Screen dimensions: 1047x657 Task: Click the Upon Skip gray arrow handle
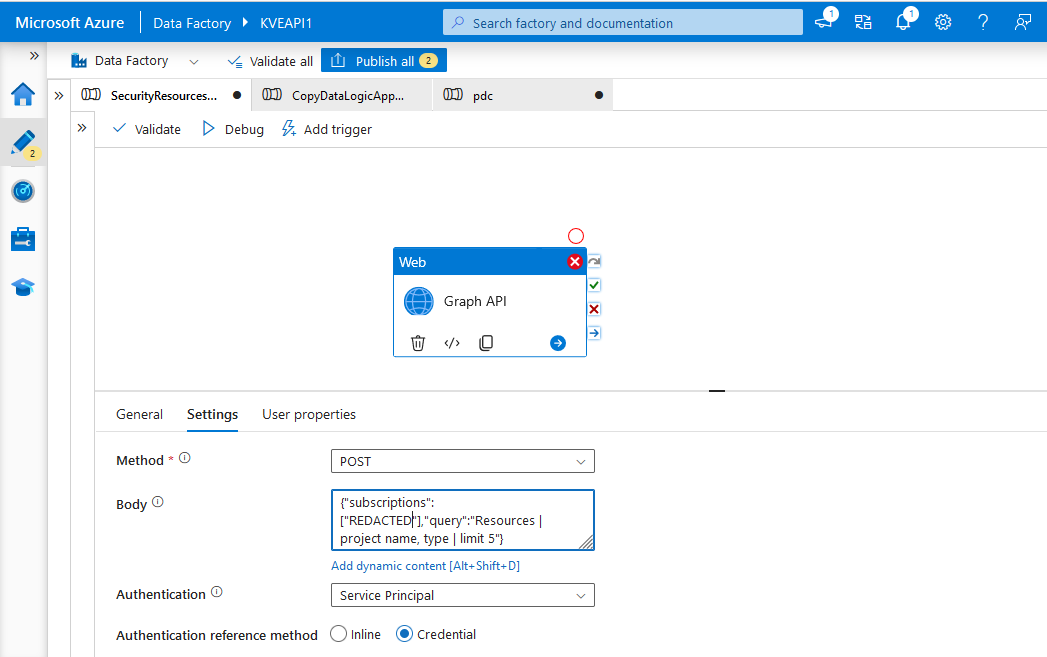(x=594, y=261)
